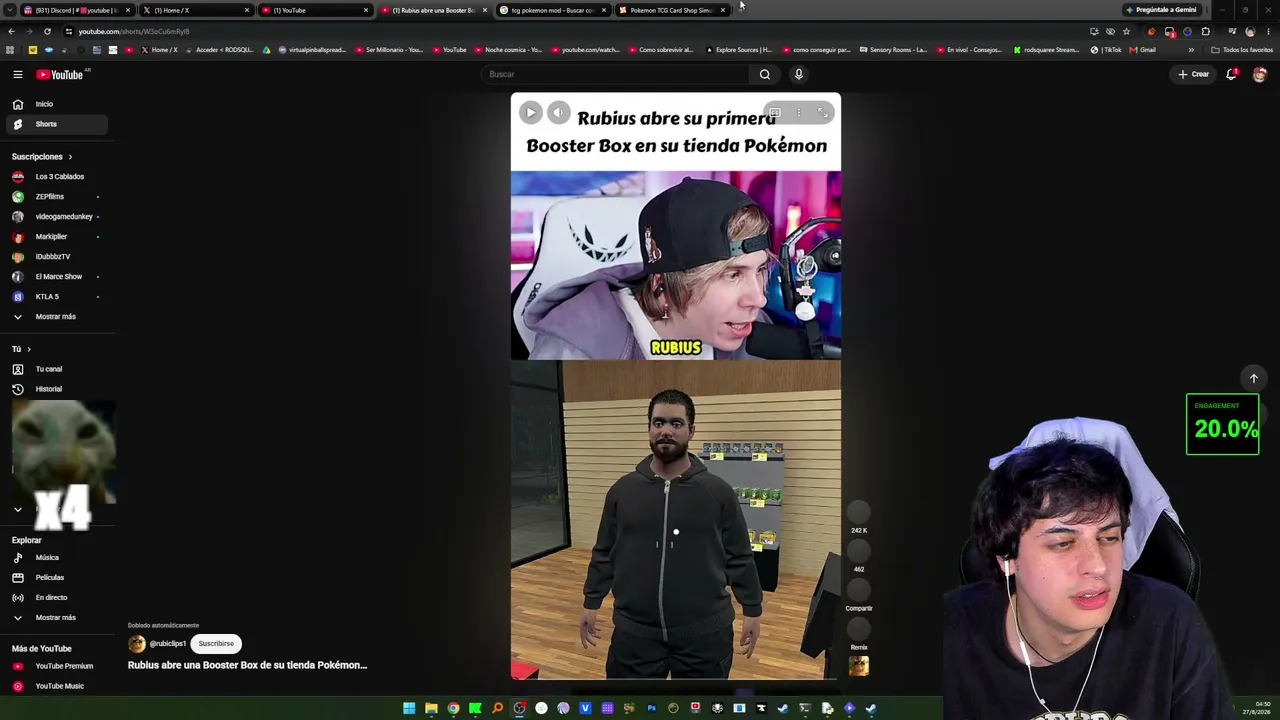The height and width of the screenshot is (720, 1280).
Task: Open YouTube Premium link
Action: pyautogui.click(x=55, y=666)
